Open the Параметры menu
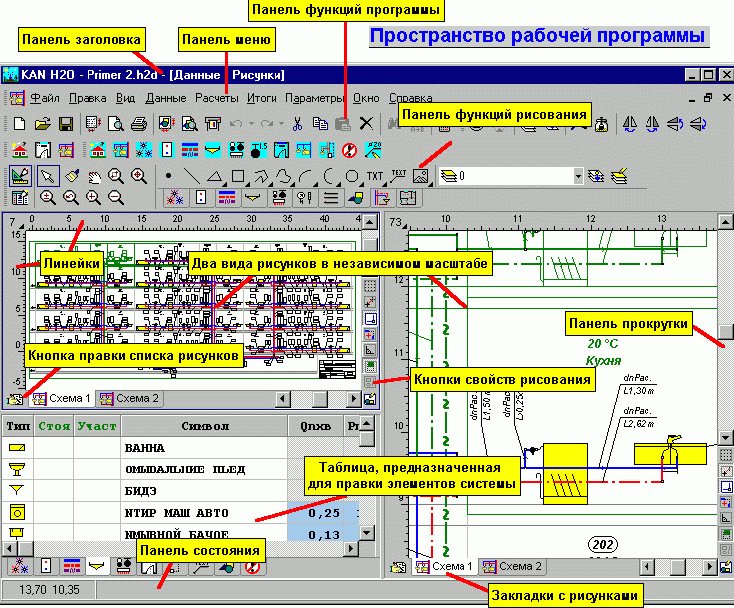 click(315, 98)
